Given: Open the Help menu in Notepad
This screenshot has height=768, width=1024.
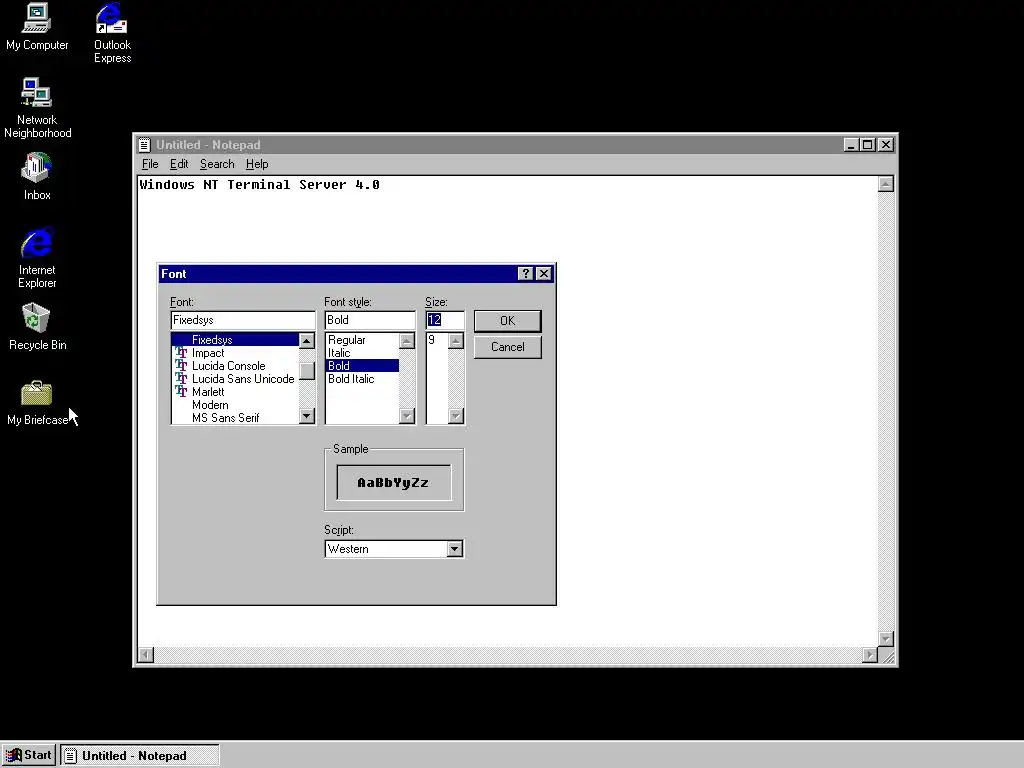Looking at the screenshot, I should [x=257, y=164].
